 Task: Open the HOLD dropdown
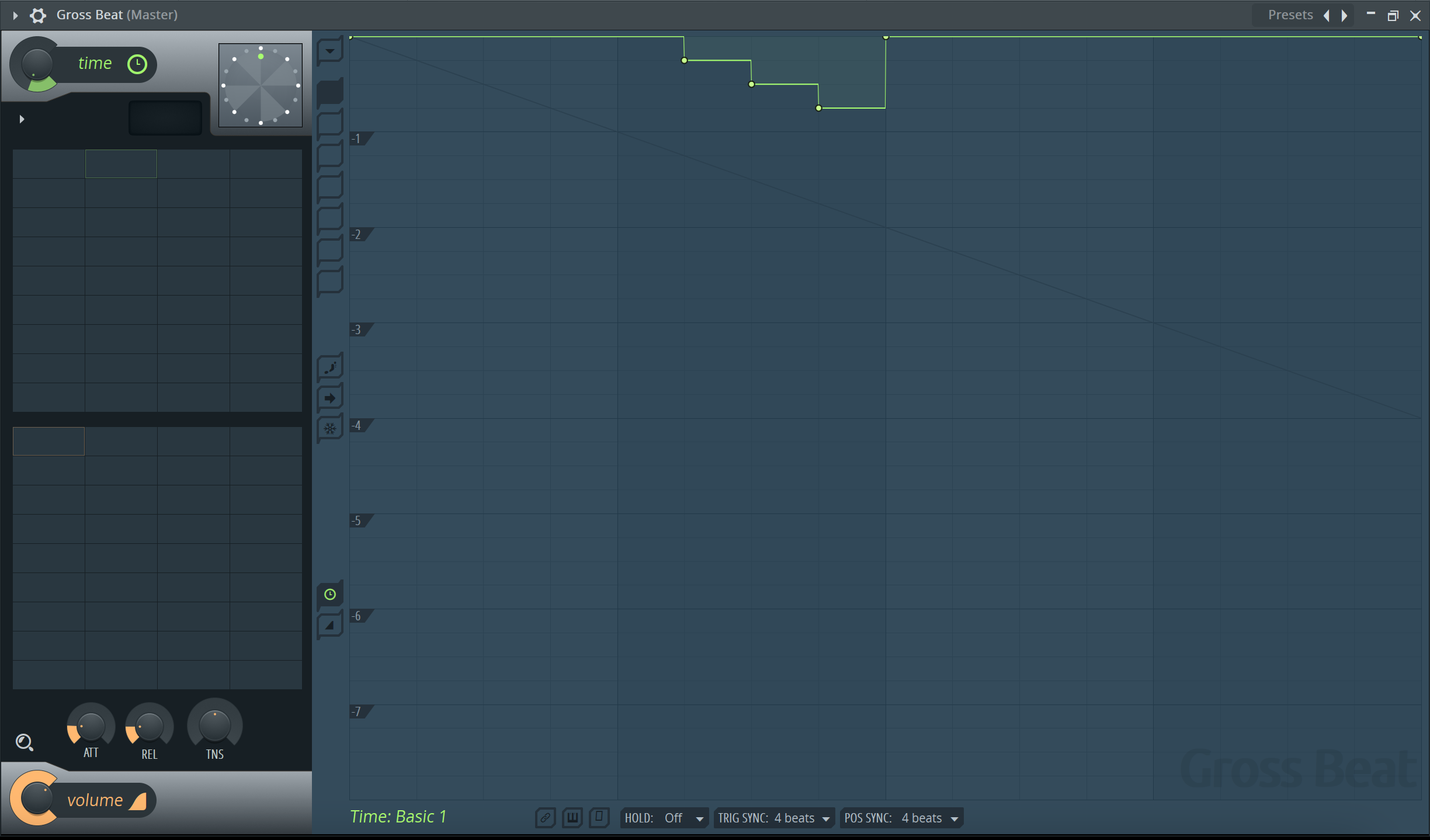[664, 818]
